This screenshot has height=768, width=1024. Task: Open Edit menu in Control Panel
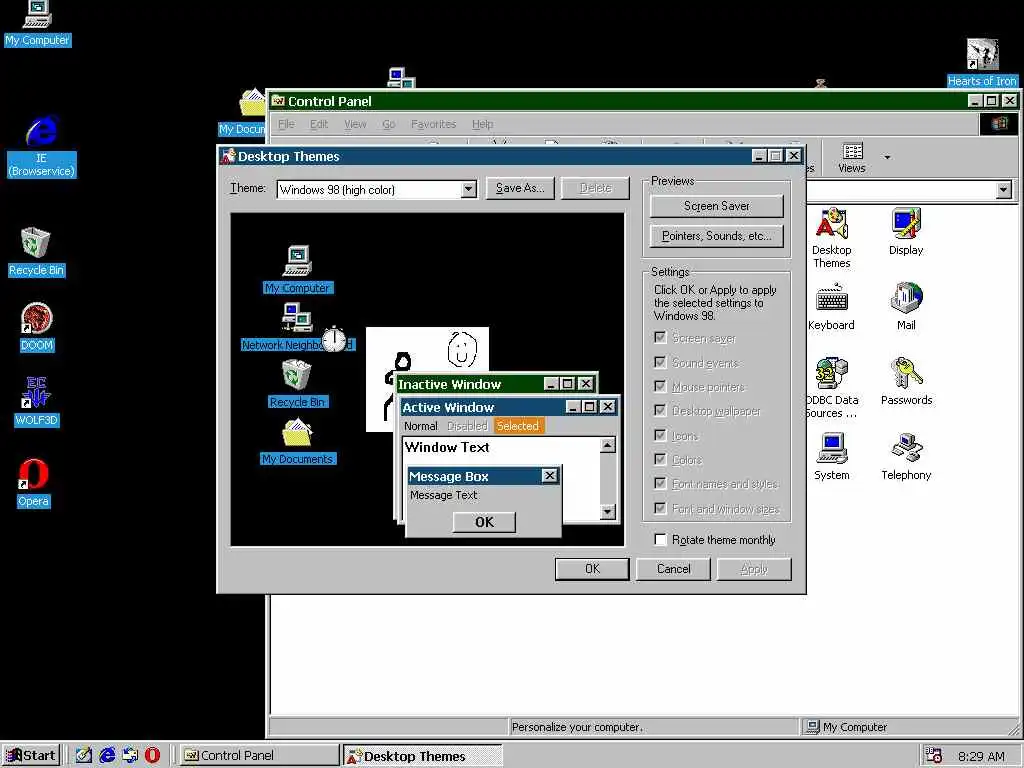(319, 124)
